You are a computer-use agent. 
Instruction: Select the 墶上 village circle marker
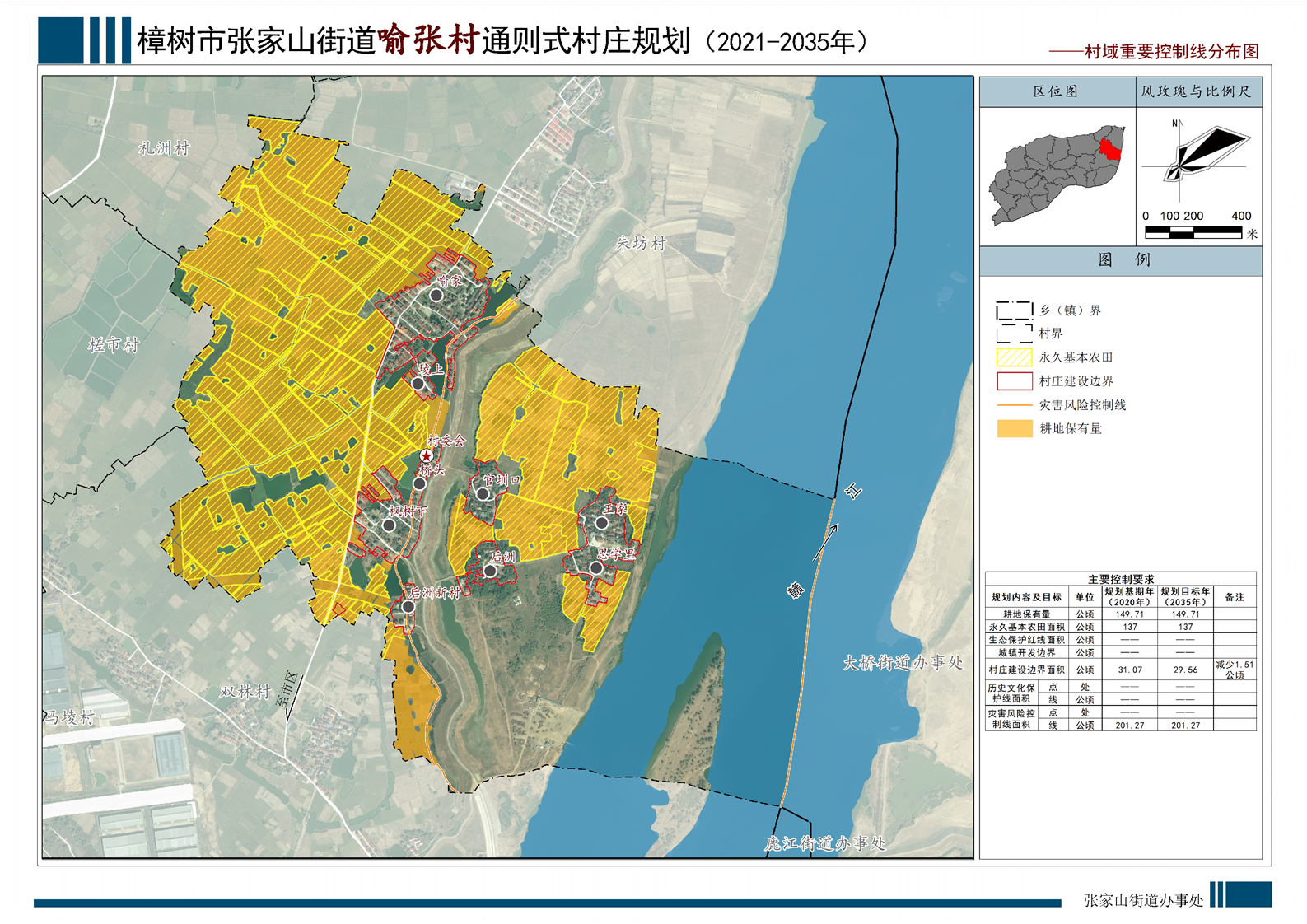point(418,384)
